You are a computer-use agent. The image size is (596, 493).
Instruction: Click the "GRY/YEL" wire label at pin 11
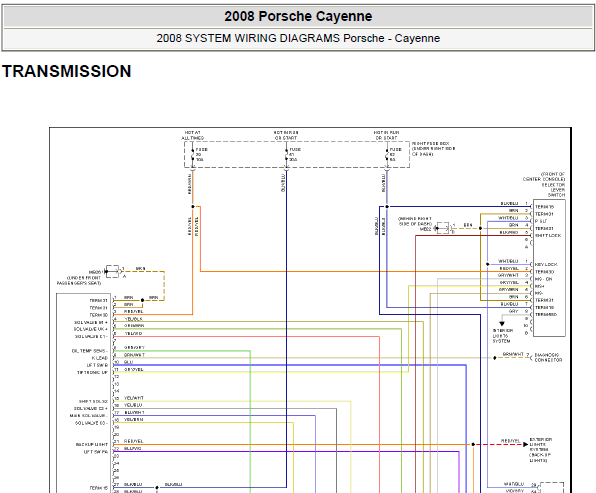(134, 369)
